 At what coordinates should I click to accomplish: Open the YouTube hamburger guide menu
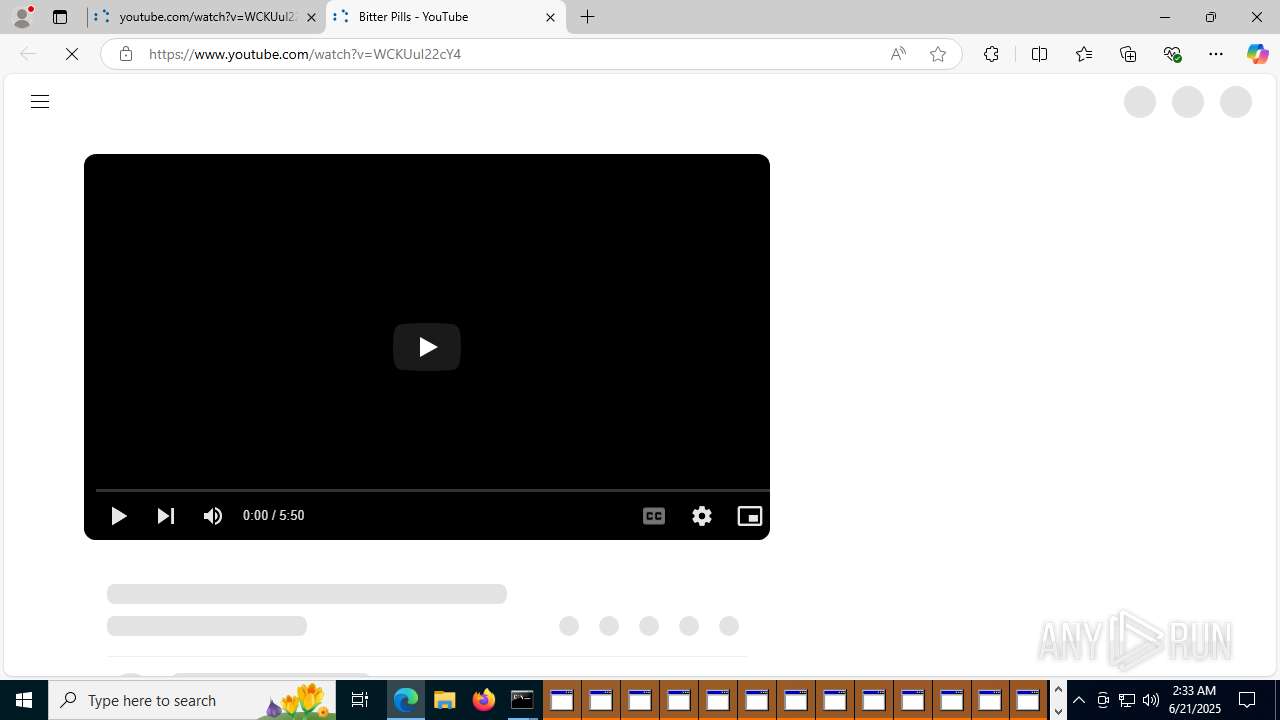(x=39, y=102)
